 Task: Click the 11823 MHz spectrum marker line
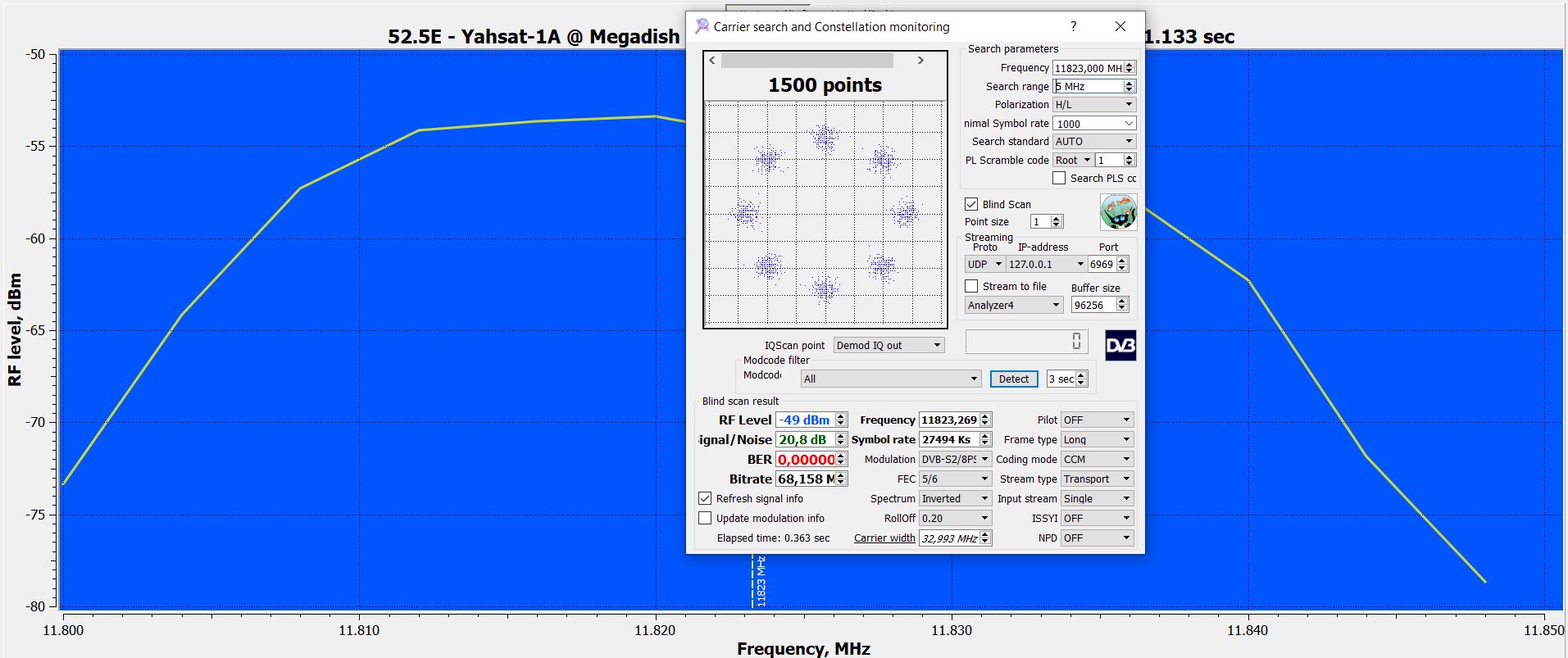(x=752, y=580)
